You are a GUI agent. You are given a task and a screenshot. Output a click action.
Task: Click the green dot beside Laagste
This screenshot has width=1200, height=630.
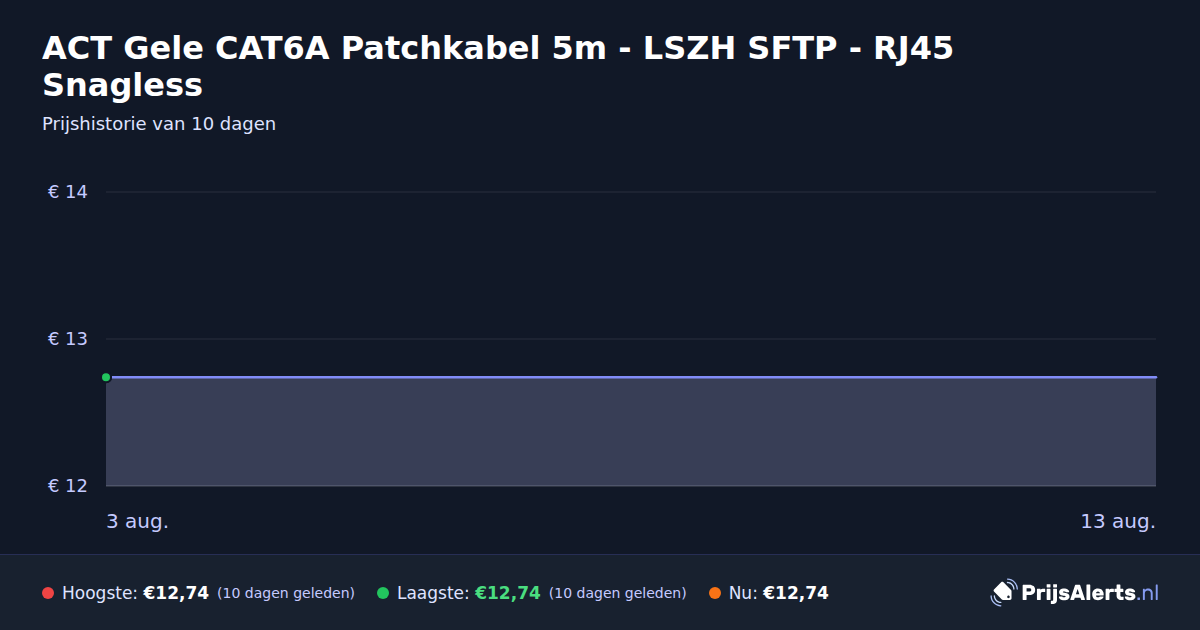point(383,593)
